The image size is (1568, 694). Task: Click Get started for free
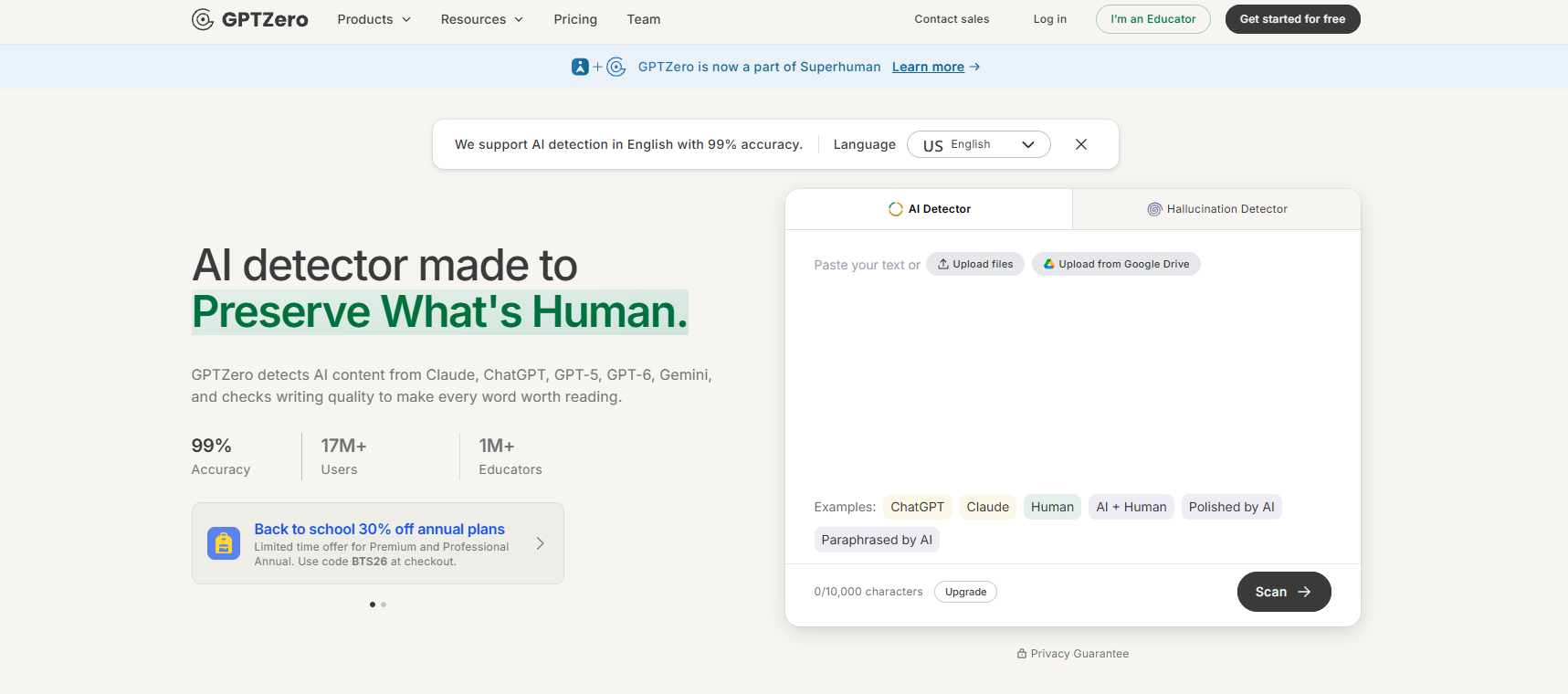1293,19
